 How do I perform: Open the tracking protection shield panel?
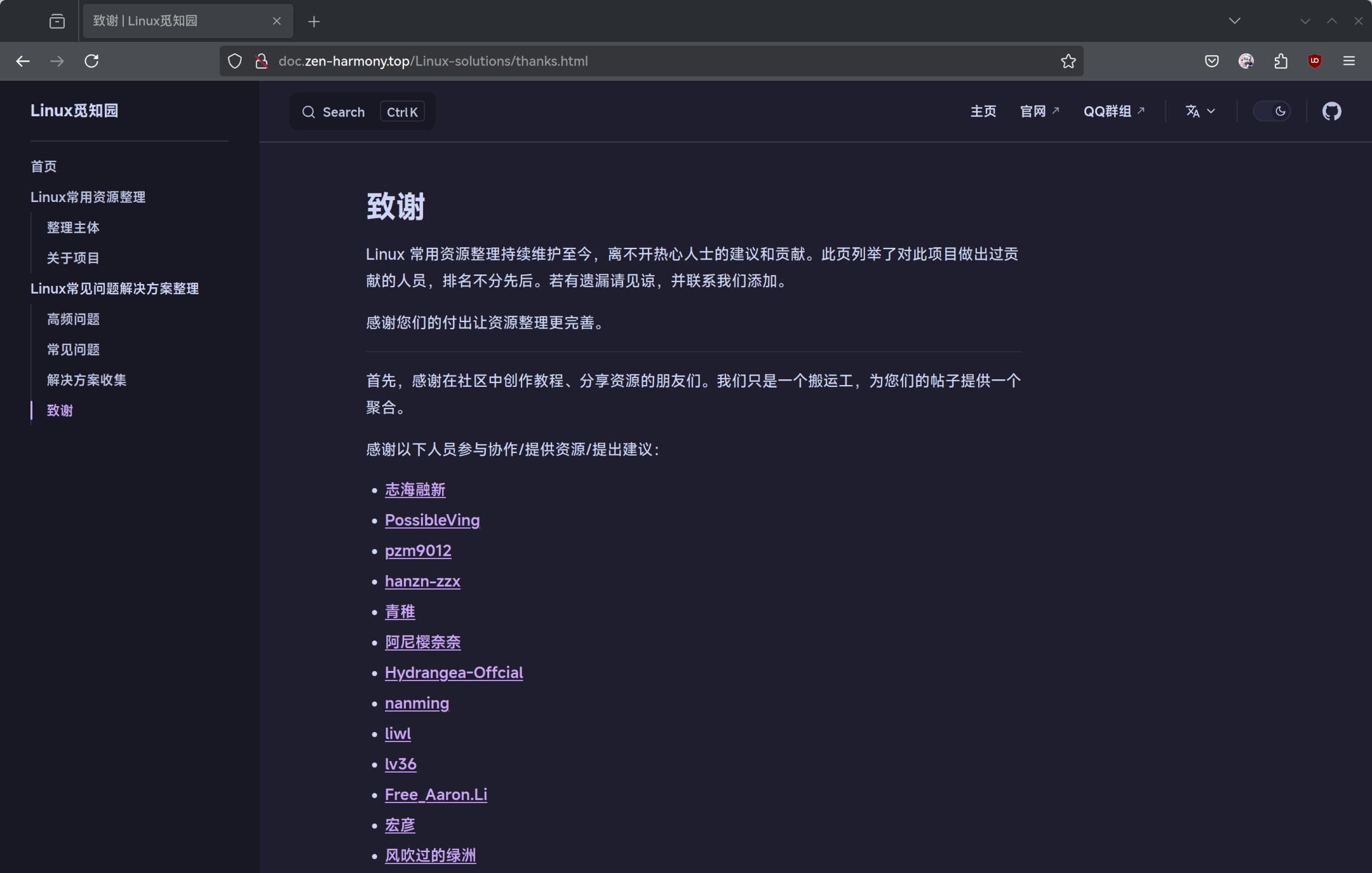(235, 60)
